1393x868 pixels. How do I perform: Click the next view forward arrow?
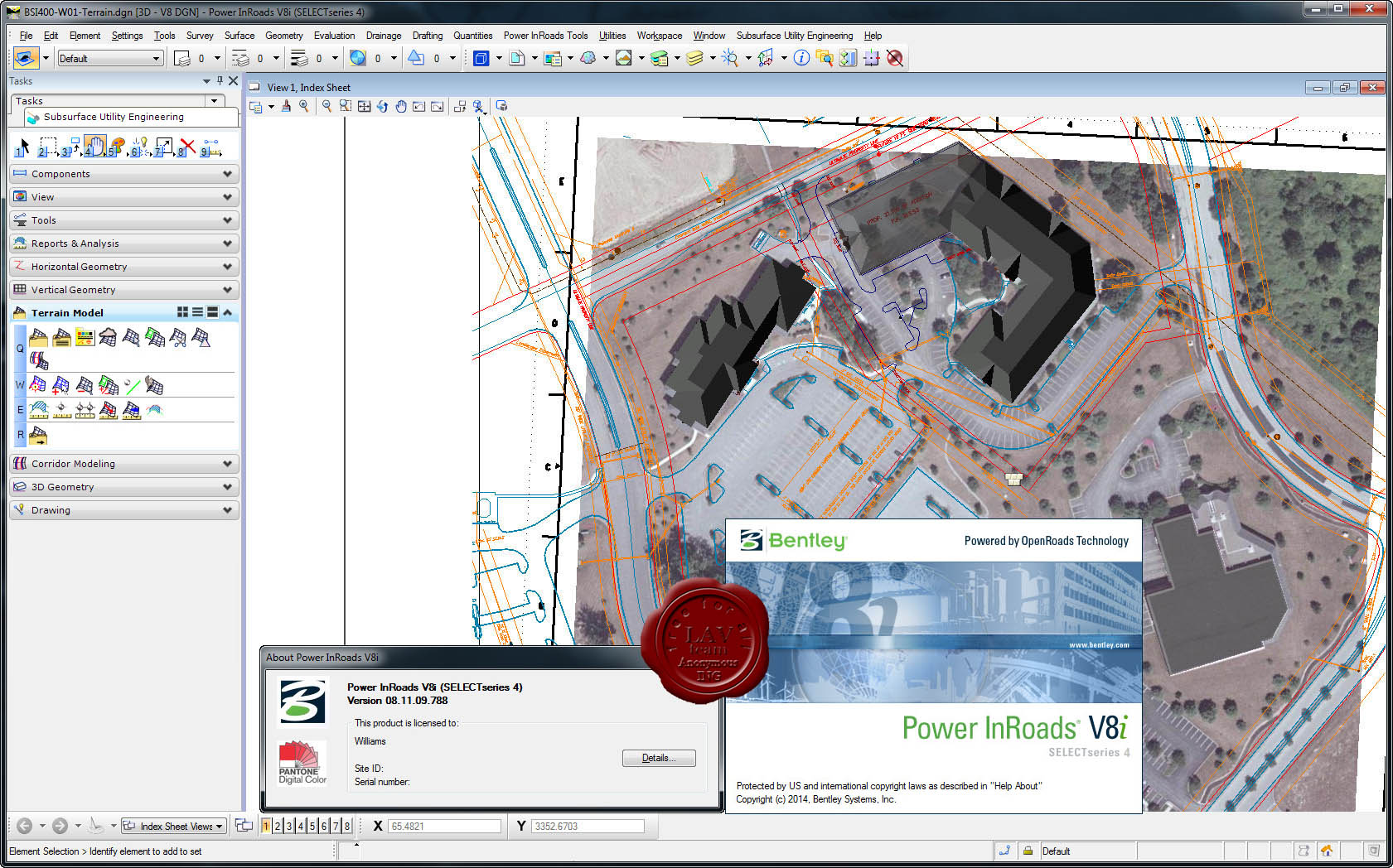tap(60, 826)
